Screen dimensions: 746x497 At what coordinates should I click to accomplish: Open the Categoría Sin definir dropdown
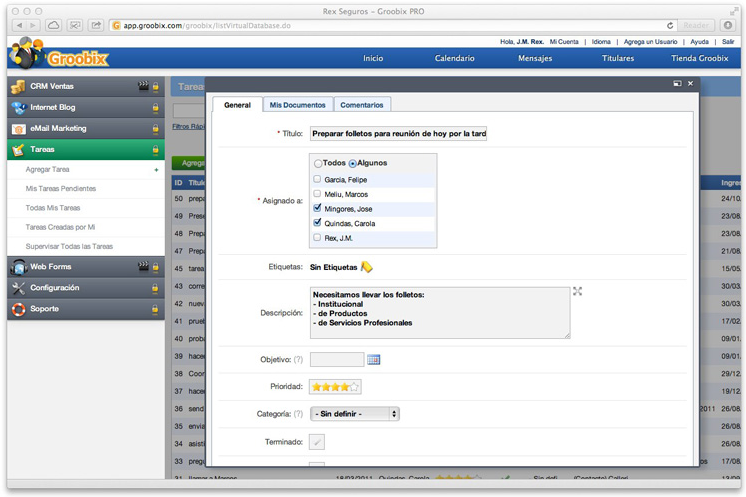click(x=354, y=413)
